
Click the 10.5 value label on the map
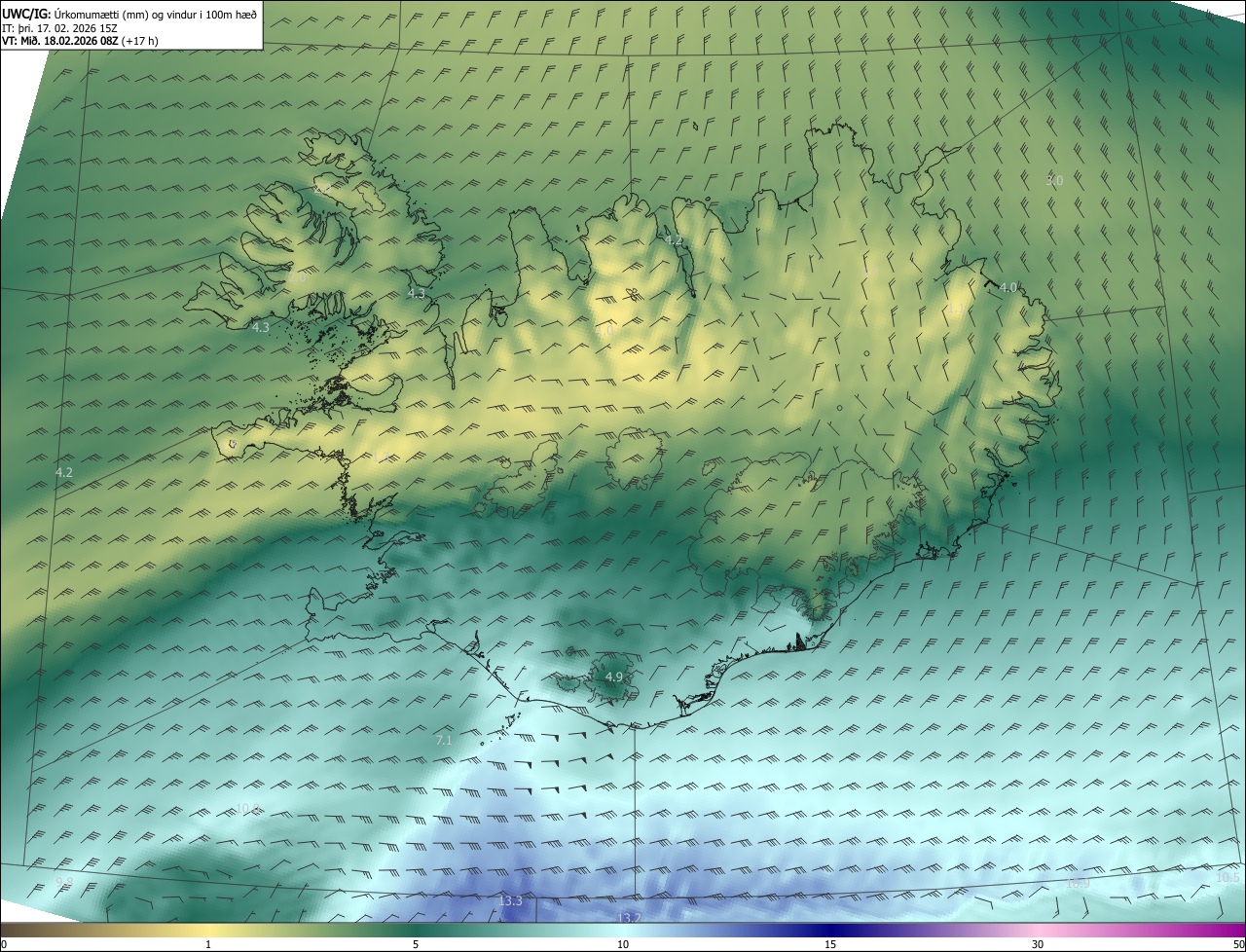coord(1228,878)
